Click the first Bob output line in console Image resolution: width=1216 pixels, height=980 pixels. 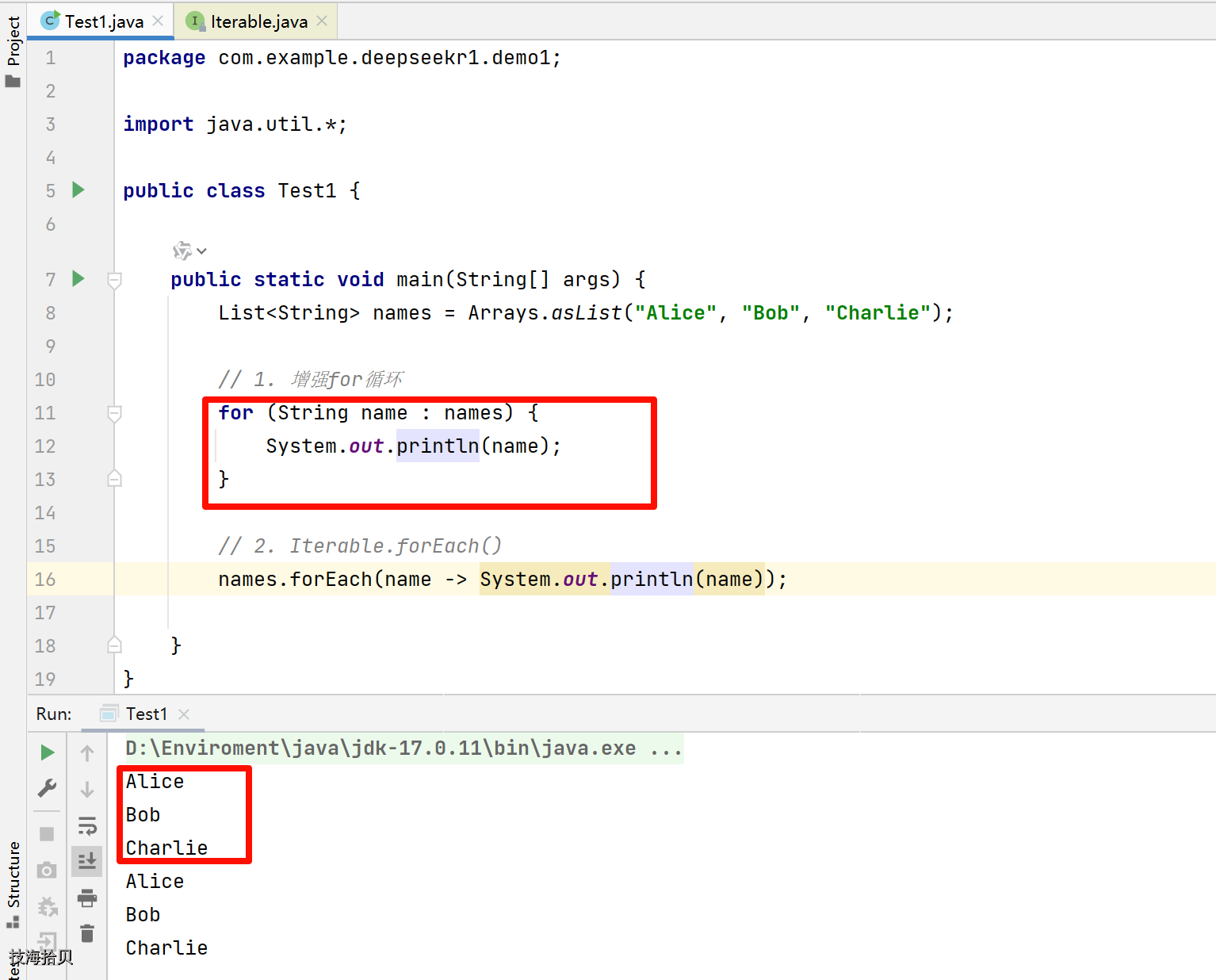(x=143, y=815)
